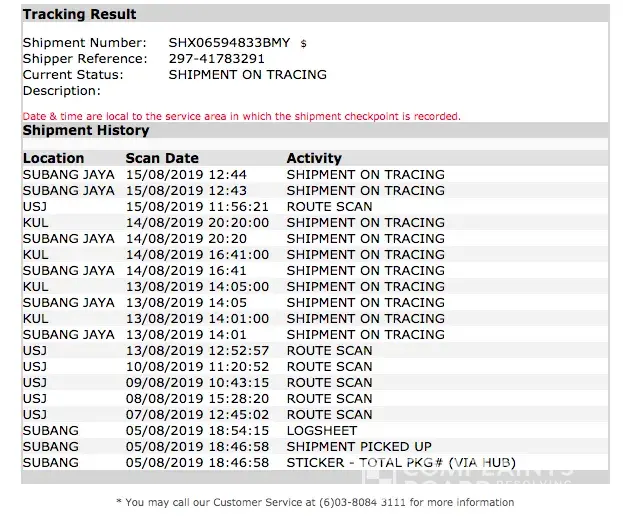The width and height of the screenshot is (623, 521).
Task: Click the scan date 13/08/2019 12:52:57
Action: point(197,351)
